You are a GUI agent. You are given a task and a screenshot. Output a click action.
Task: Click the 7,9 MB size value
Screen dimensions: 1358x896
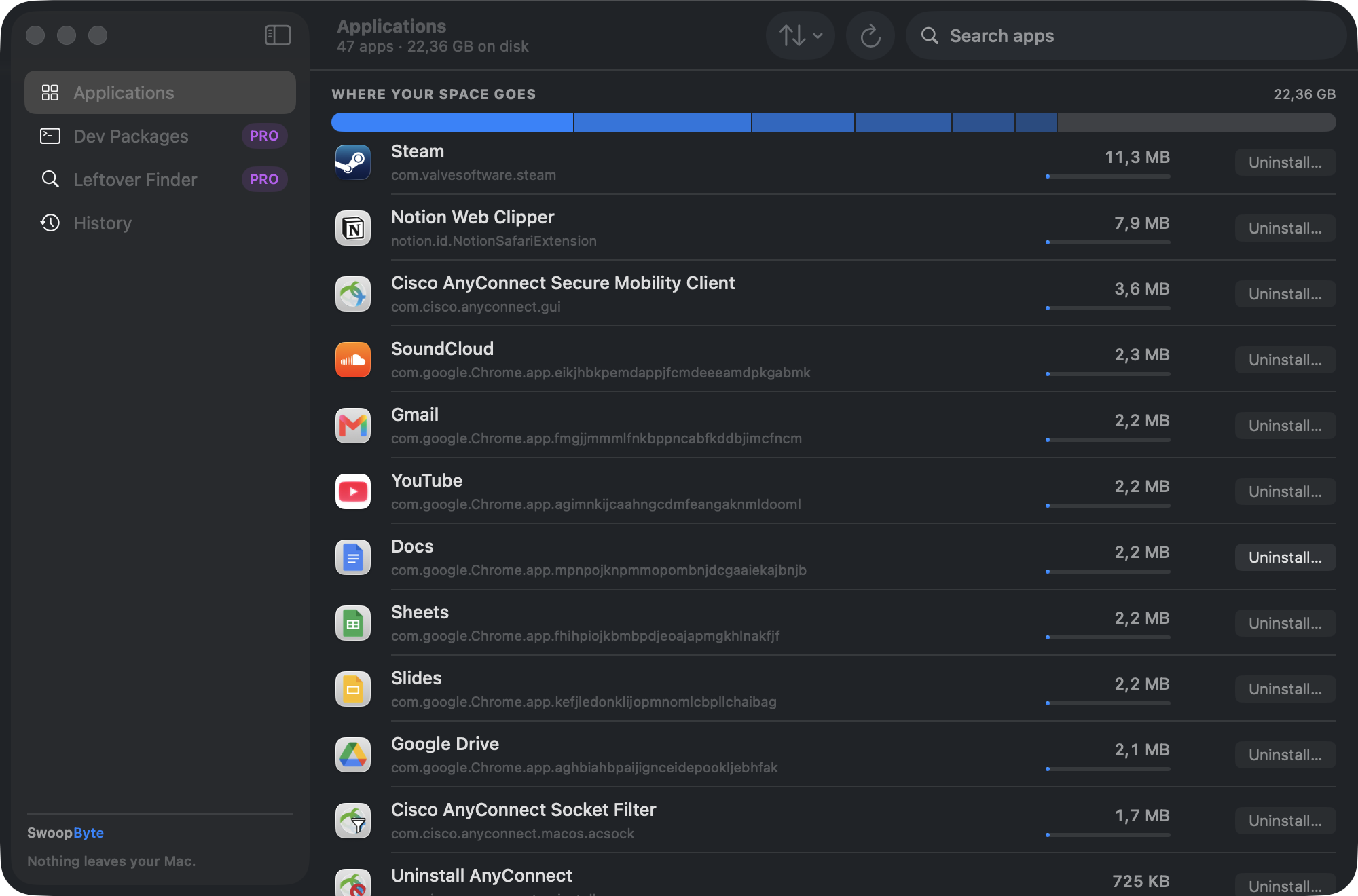click(x=1142, y=223)
